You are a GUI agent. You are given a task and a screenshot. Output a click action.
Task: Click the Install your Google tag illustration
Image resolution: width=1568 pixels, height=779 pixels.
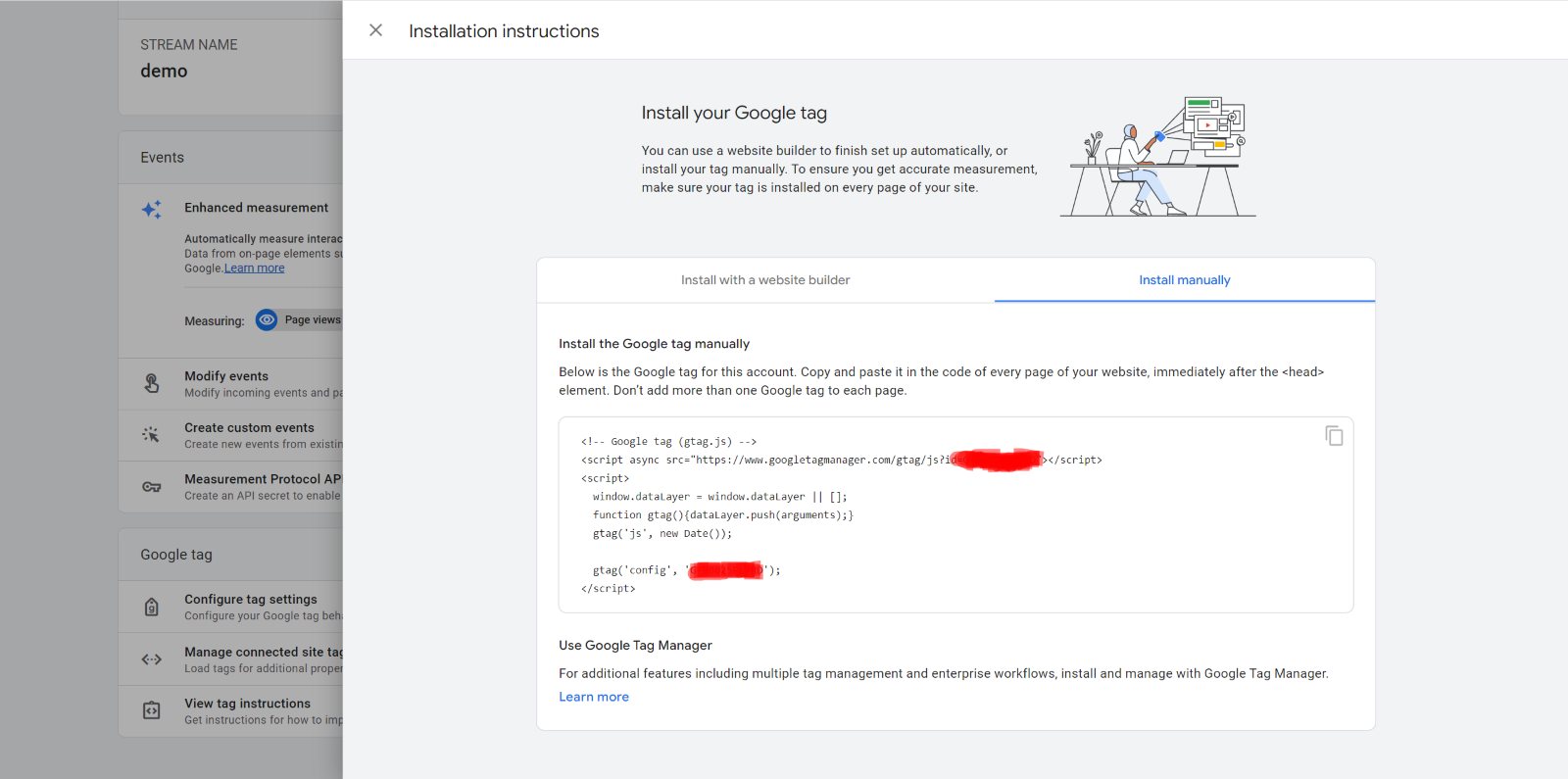[1157, 156]
